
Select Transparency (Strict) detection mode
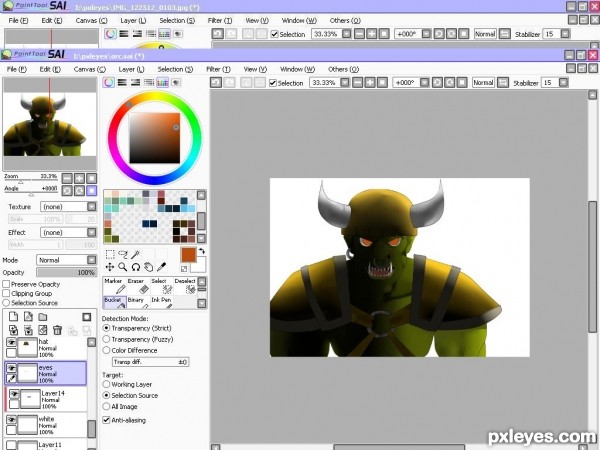106,328
